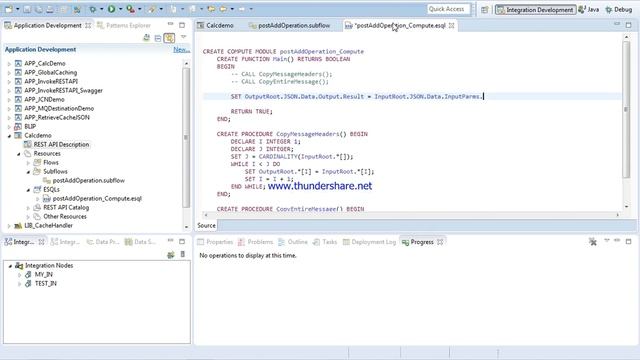640x360 pixels.
Task: Open the New wizard dropdown arrow
Action: point(18,9)
